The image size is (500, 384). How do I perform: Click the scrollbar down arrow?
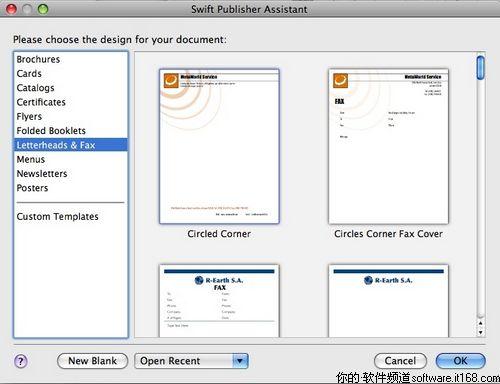[480, 332]
